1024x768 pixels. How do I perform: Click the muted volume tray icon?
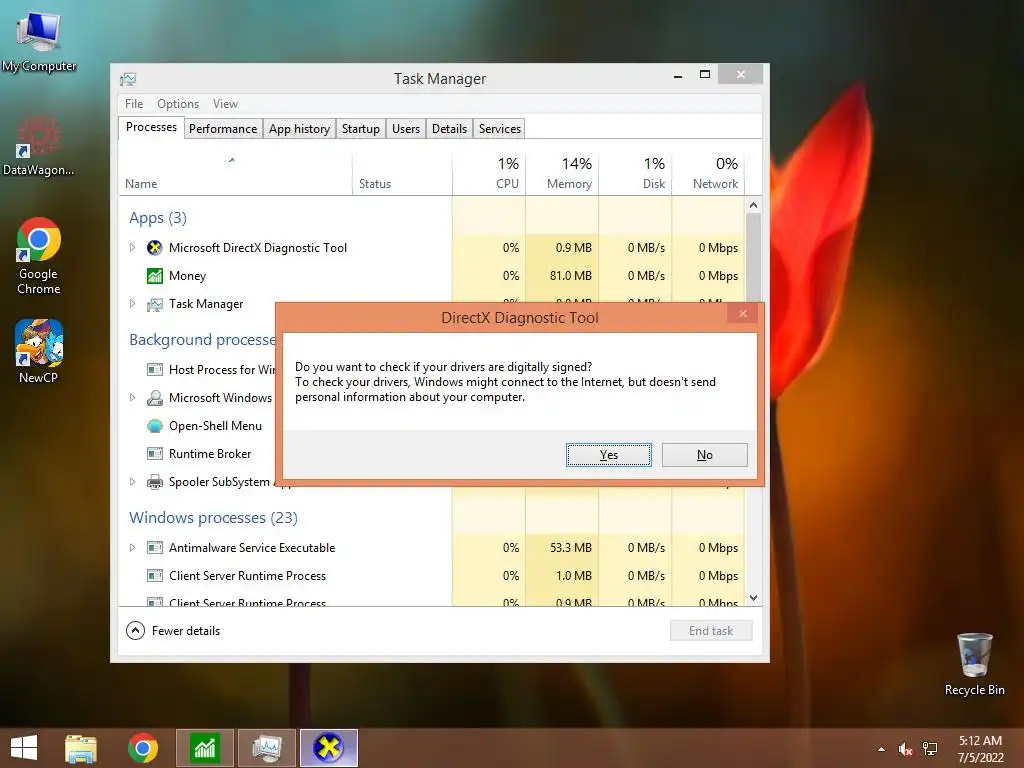pos(905,749)
